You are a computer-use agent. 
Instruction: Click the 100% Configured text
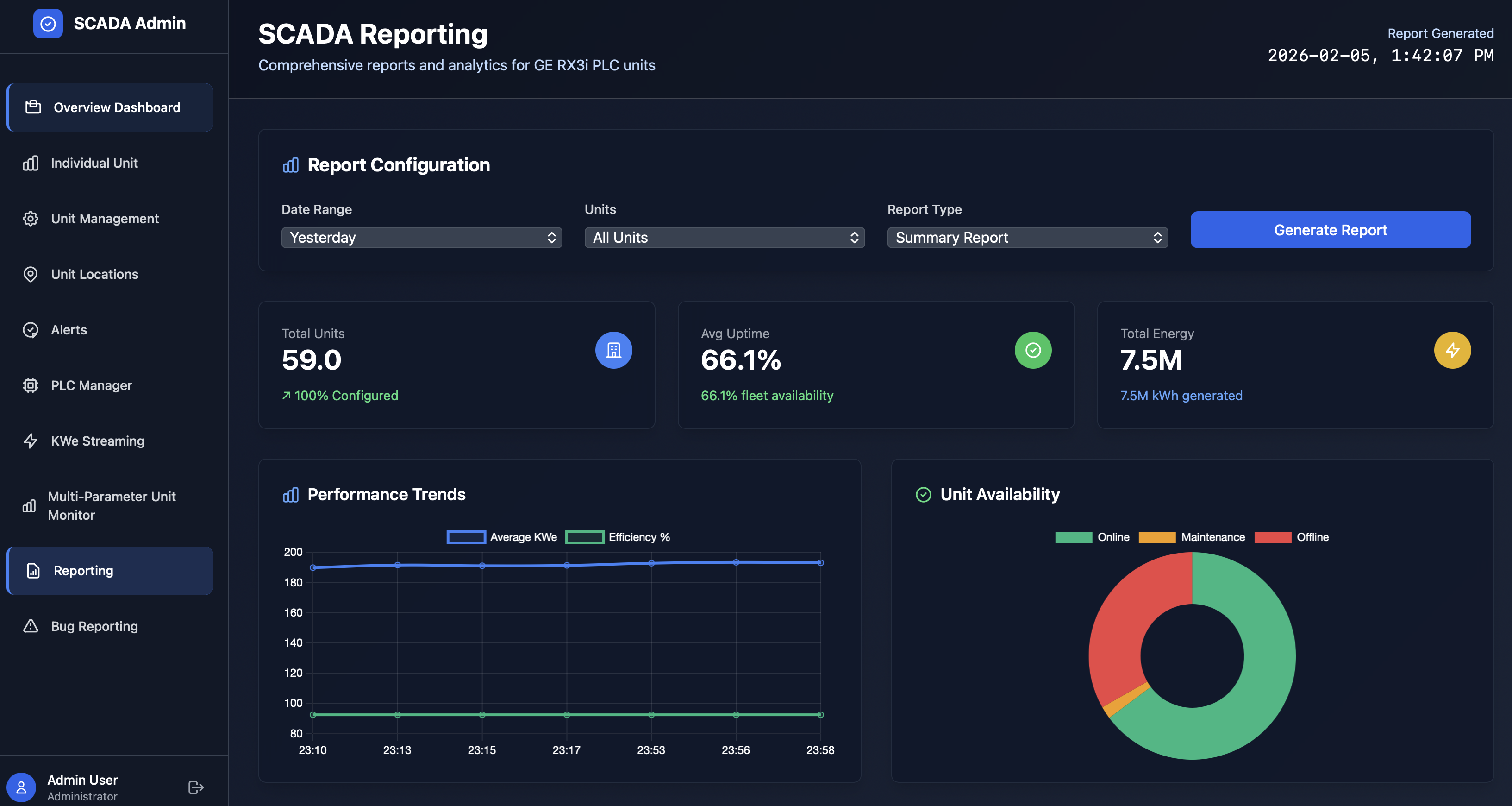point(346,396)
